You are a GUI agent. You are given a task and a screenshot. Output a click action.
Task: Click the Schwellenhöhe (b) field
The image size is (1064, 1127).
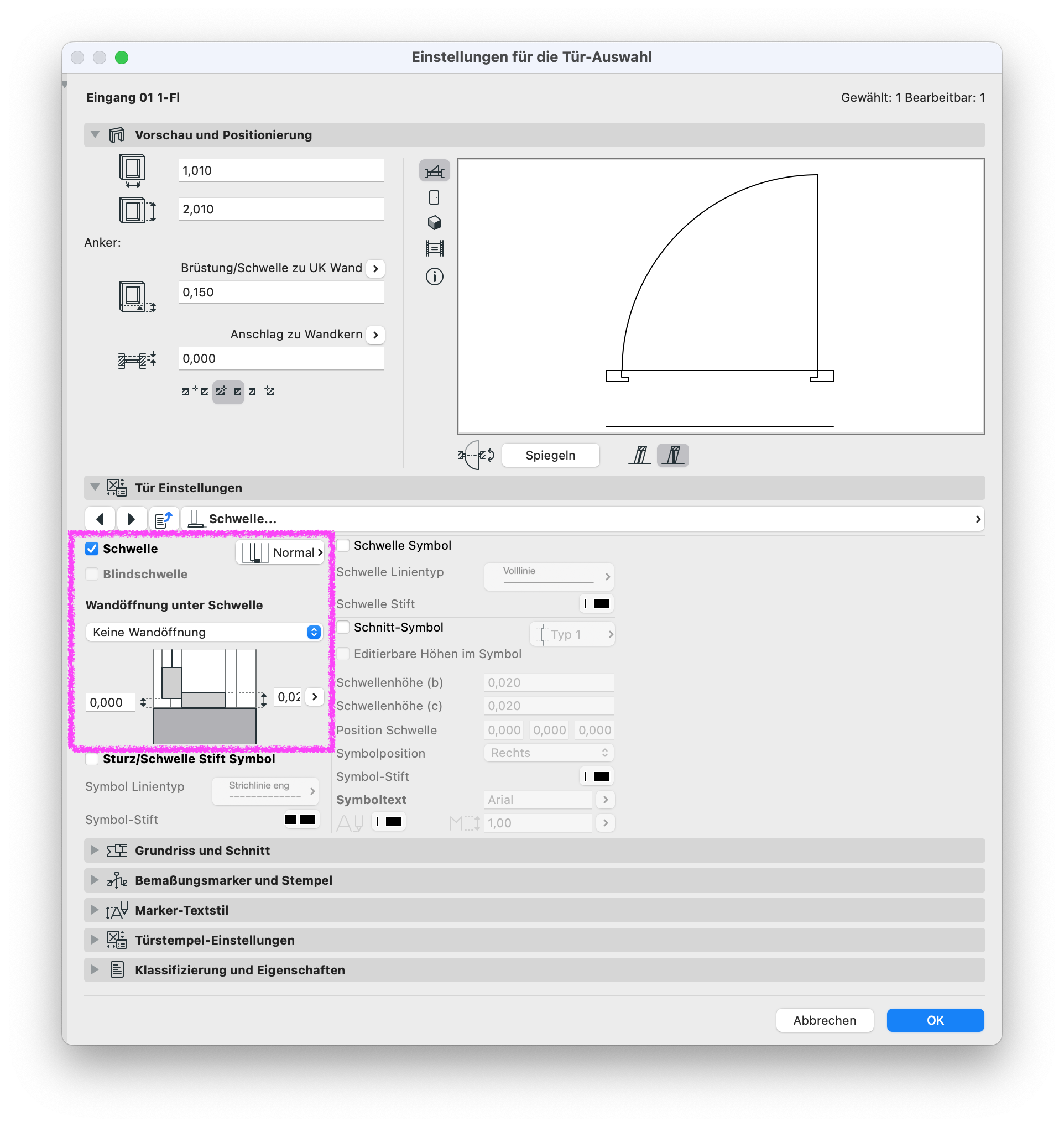click(549, 683)
